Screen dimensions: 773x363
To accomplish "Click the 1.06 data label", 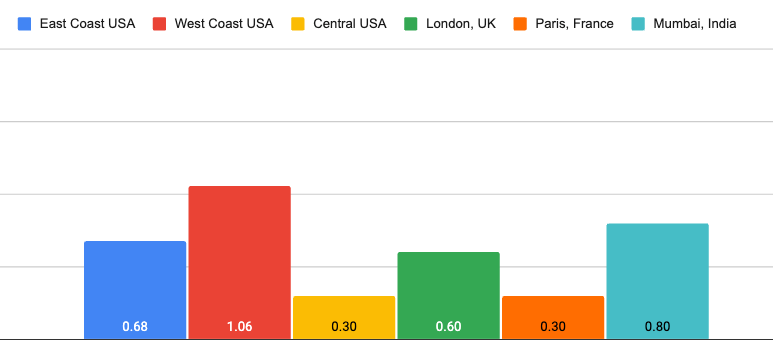I will 240,327.
